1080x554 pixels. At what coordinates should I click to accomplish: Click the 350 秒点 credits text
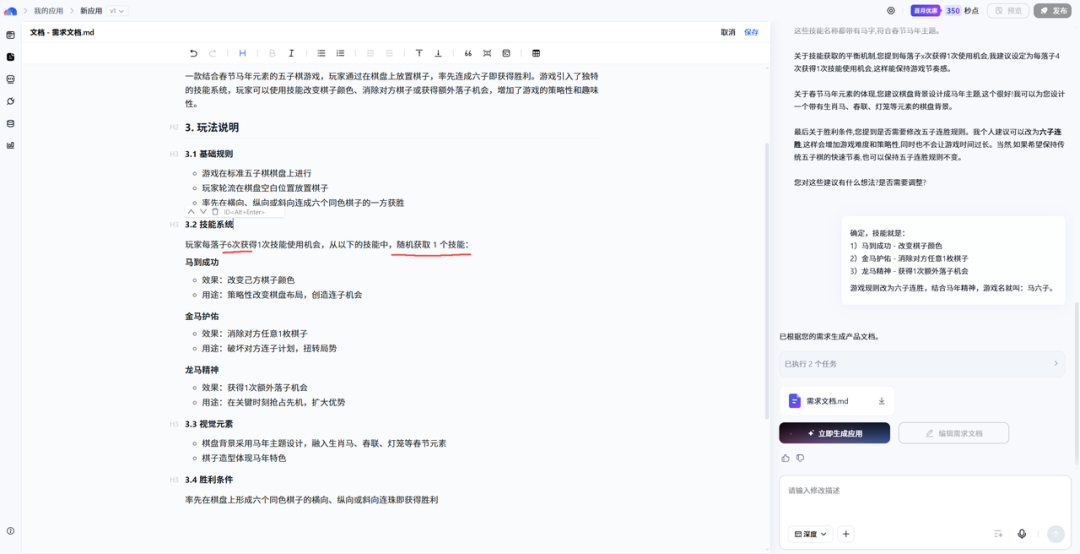(x=962, y=11)
